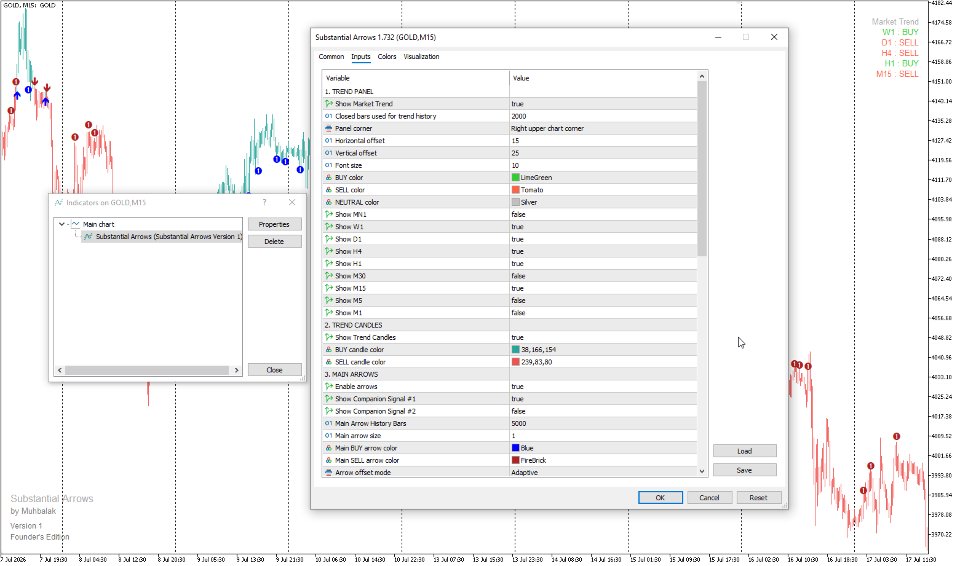Click the Save button
Screen dimensions: 960x566
tap(744, 470)
